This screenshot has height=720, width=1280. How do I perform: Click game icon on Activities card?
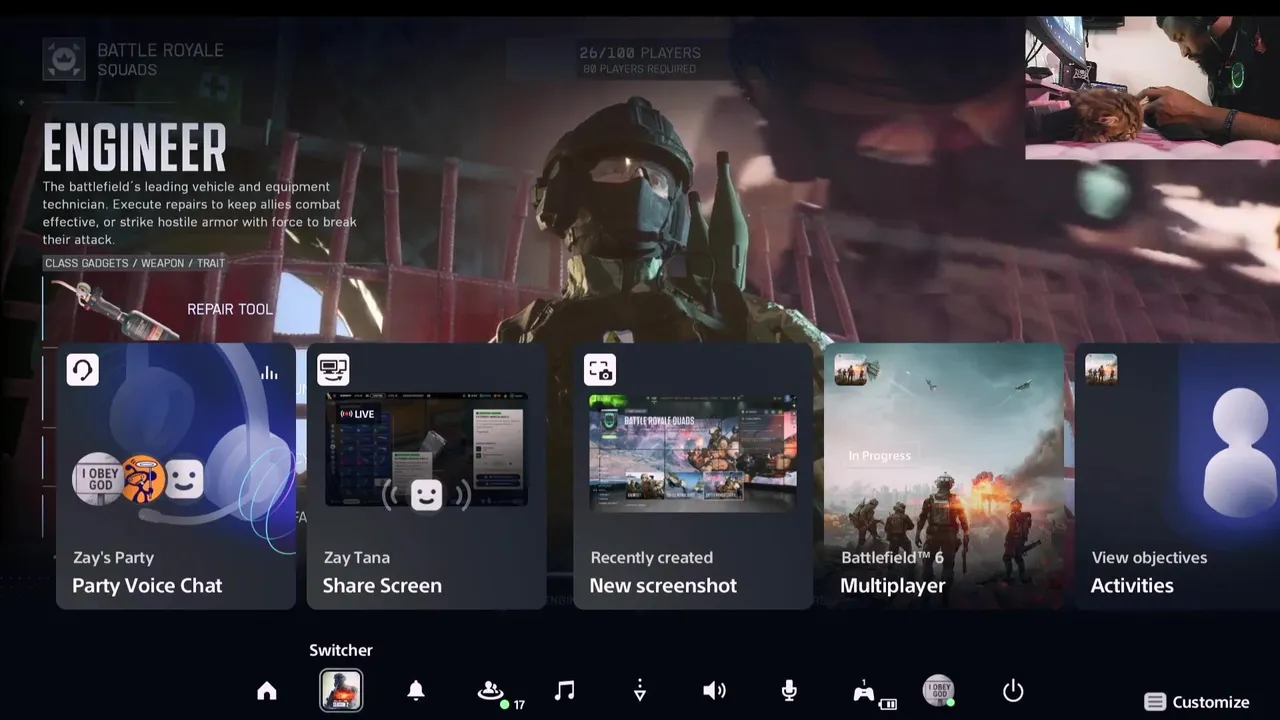(1101, 370)
